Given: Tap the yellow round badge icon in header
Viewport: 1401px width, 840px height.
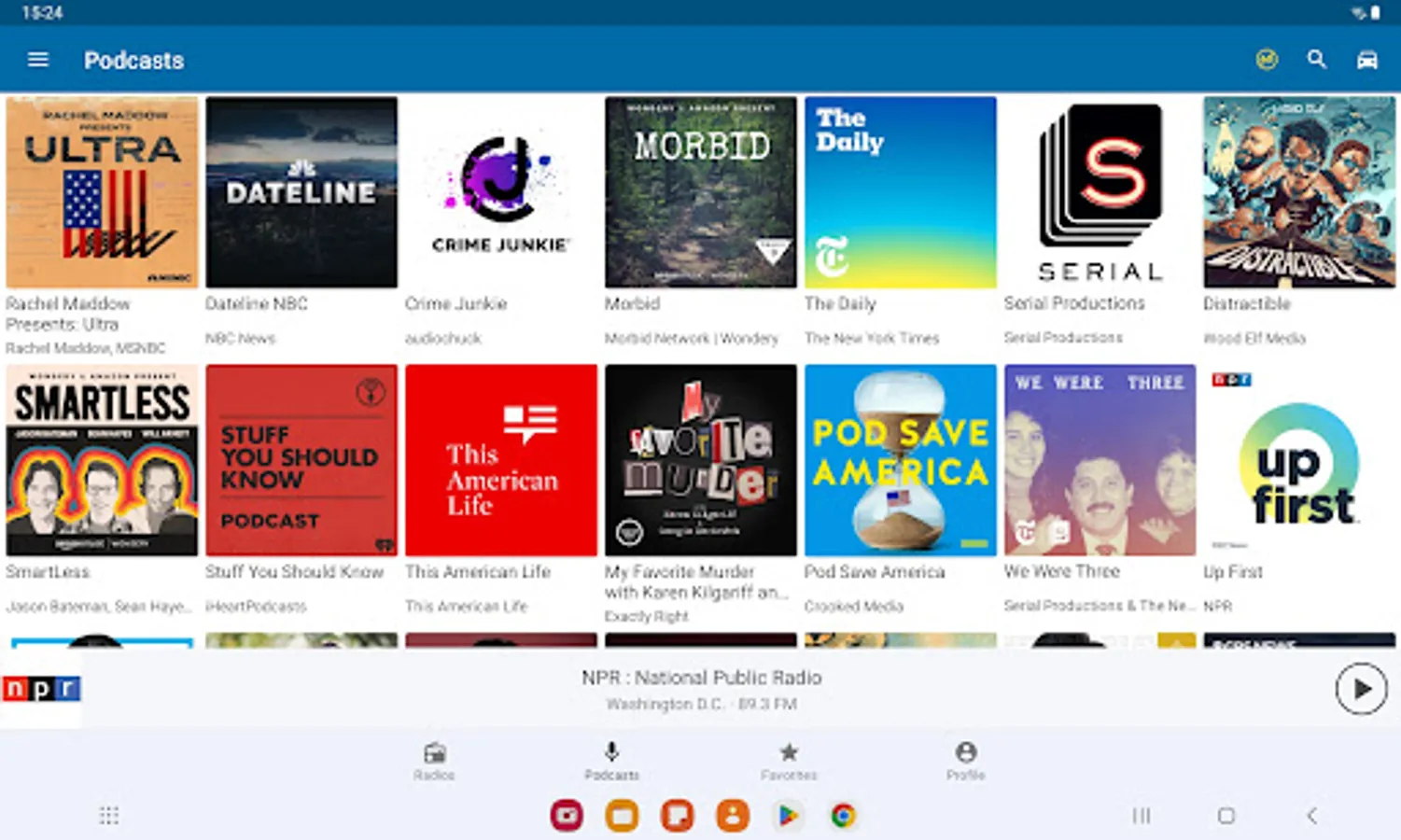Looking at the screenshot, I should 1267,60.
